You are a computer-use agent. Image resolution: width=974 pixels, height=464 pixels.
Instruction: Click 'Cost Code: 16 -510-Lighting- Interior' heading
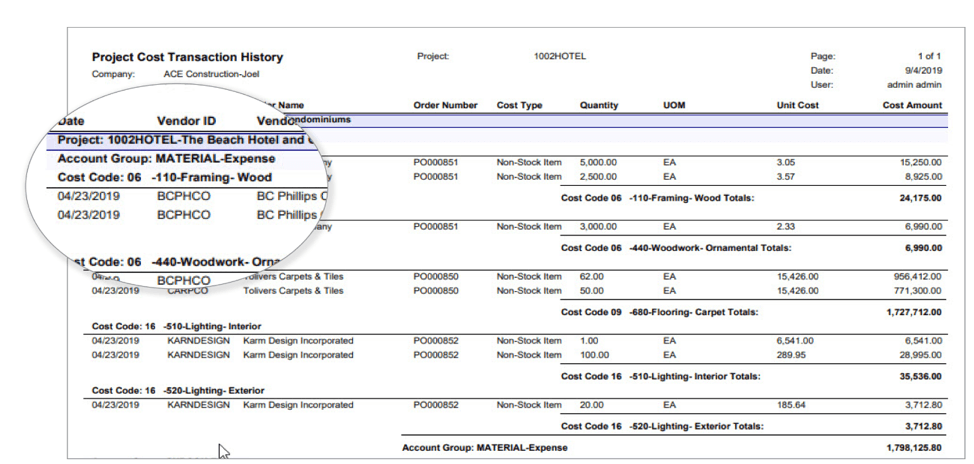tap(176, 326)
